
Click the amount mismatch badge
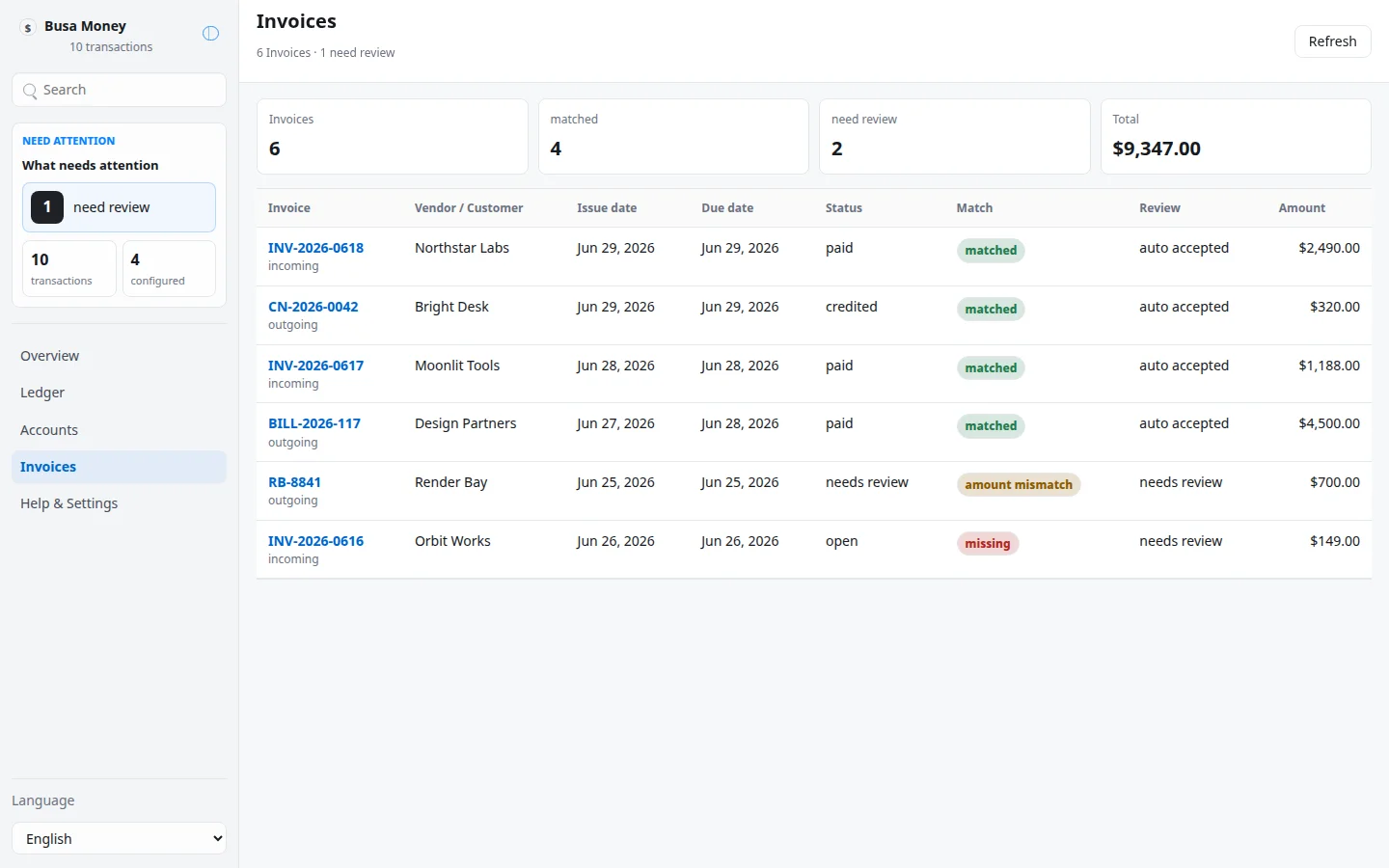[x=1019, y=485]
